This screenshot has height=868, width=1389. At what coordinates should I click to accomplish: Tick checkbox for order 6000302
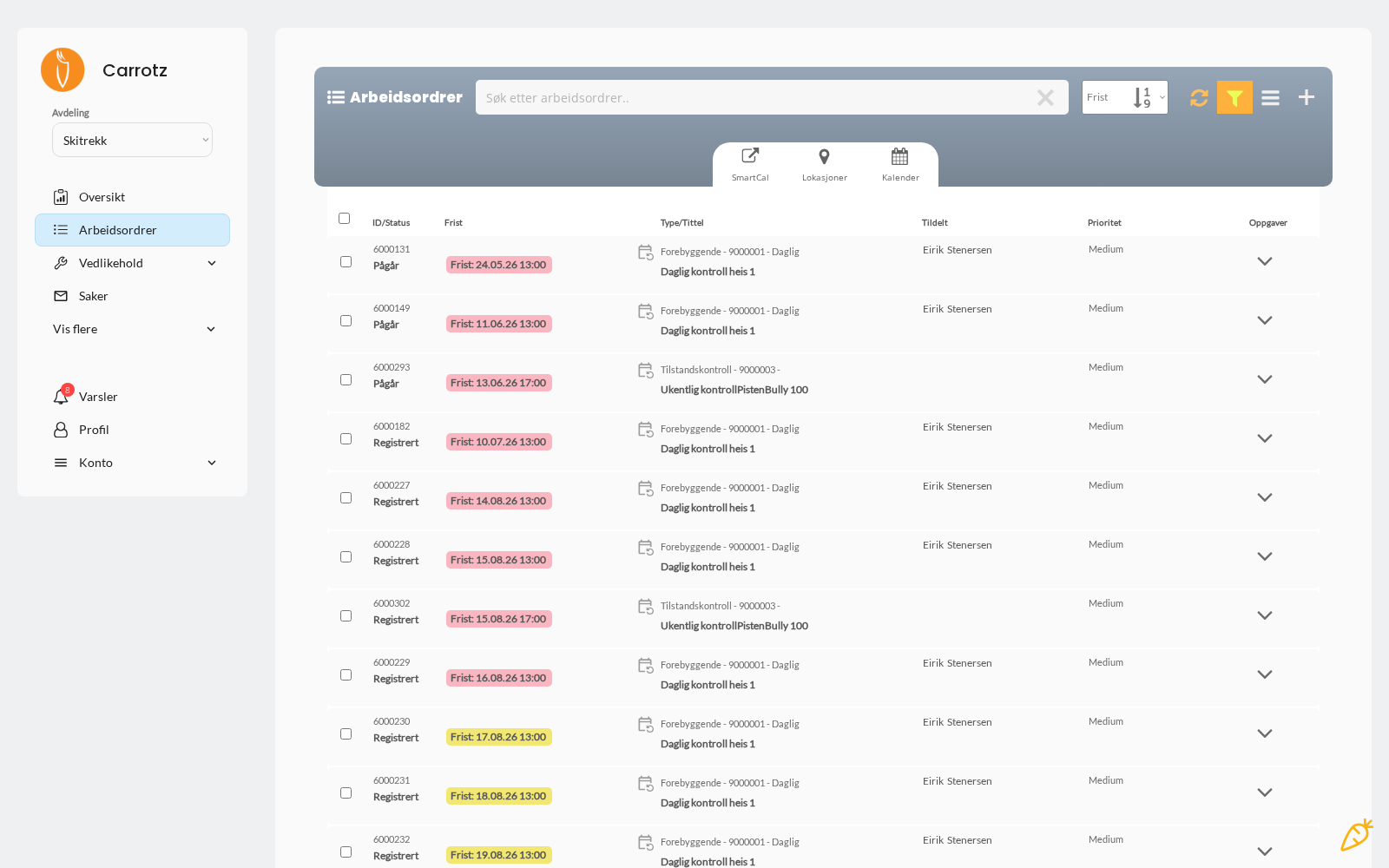point(346,615)
